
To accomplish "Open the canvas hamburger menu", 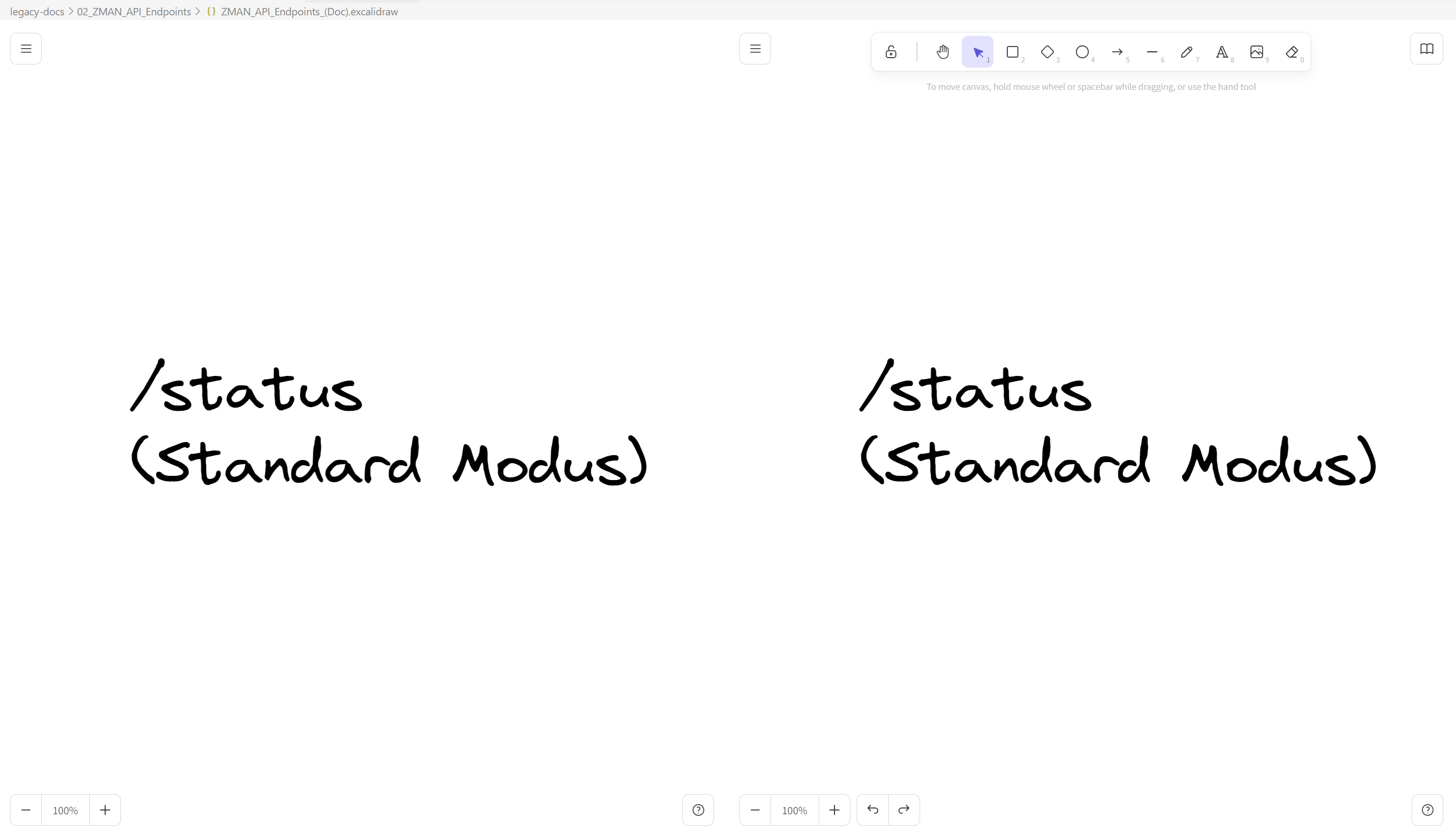I will [755, 48].
